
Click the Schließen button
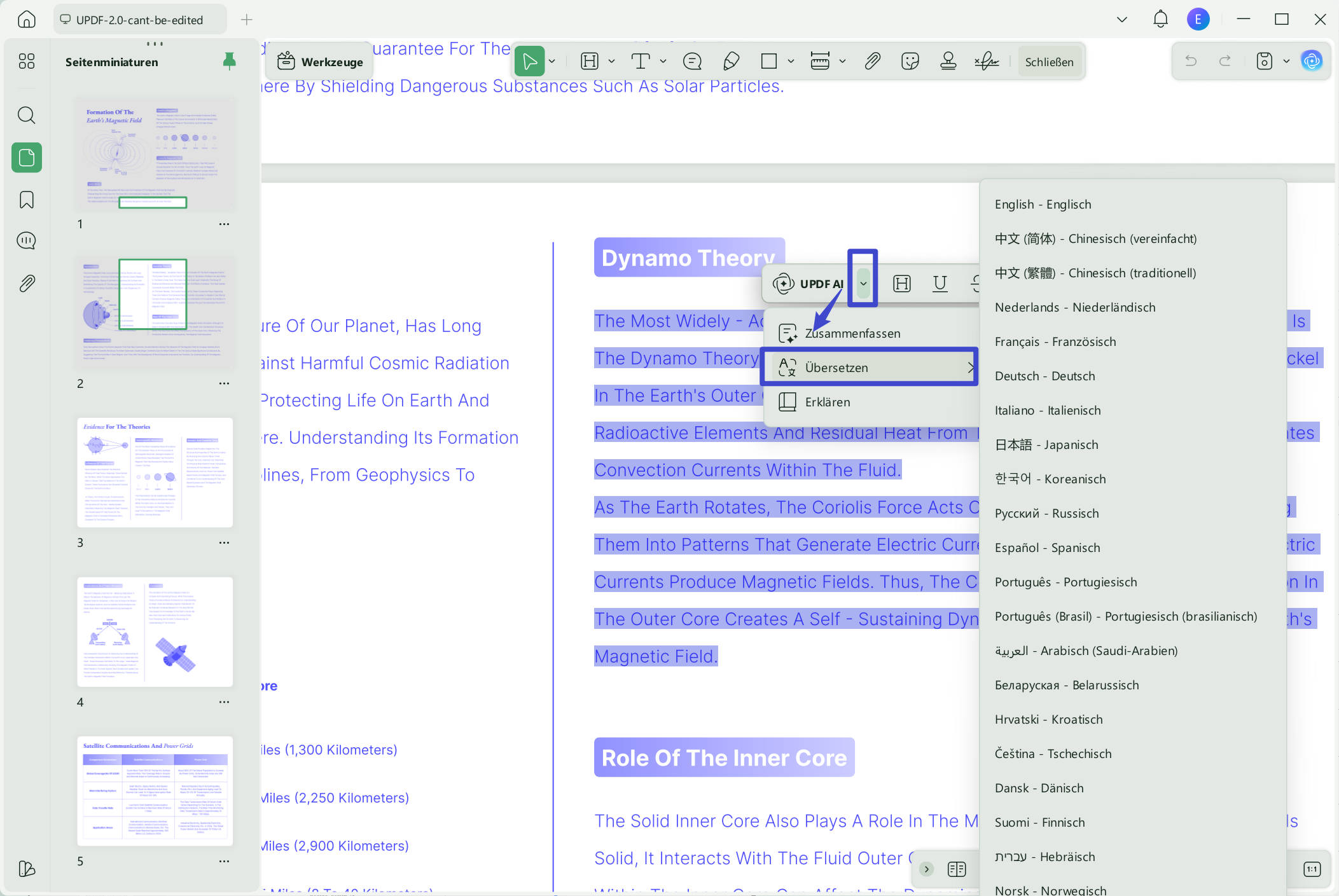(x=1049, y=62)
